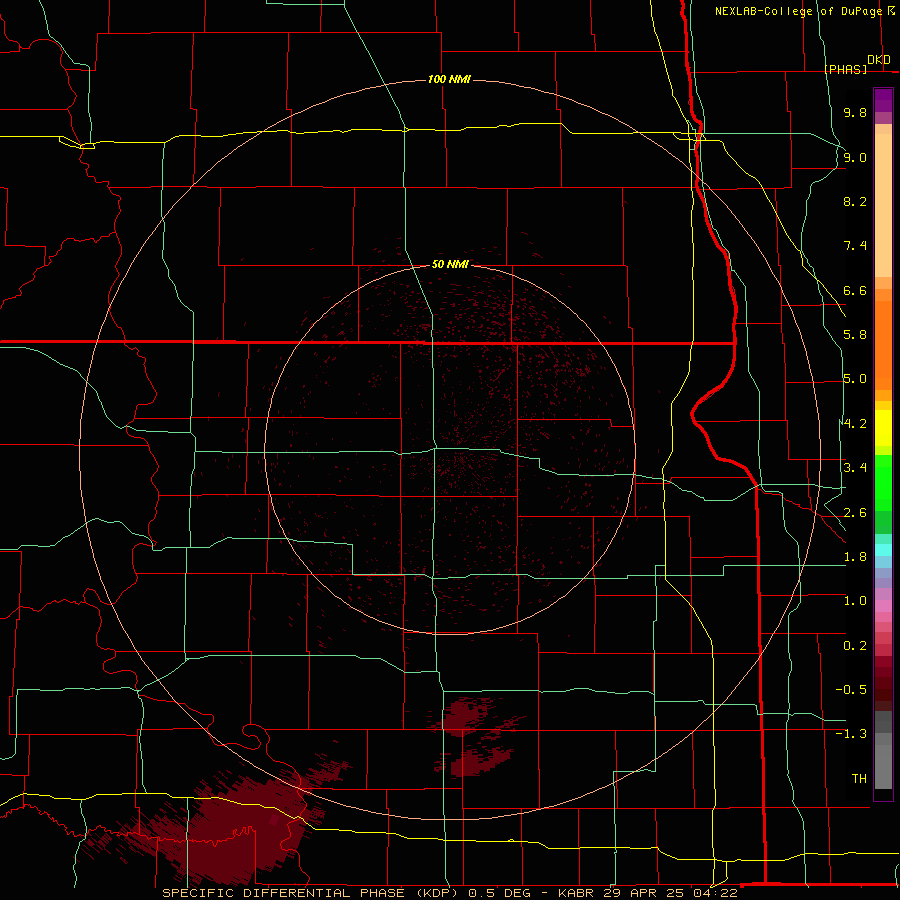The width and height of the screenshot is (900, 900).
Task: Select the 9.8 value on the color scale
Action: [x=855, y=112]
